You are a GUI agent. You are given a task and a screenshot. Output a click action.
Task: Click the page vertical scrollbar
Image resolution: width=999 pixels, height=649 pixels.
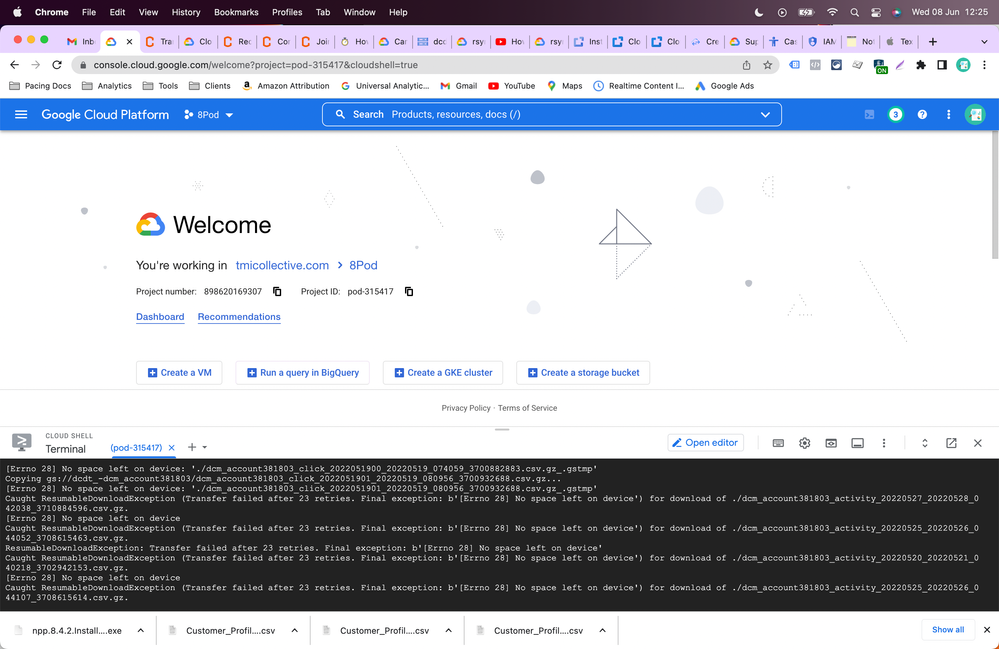[995, 194]
